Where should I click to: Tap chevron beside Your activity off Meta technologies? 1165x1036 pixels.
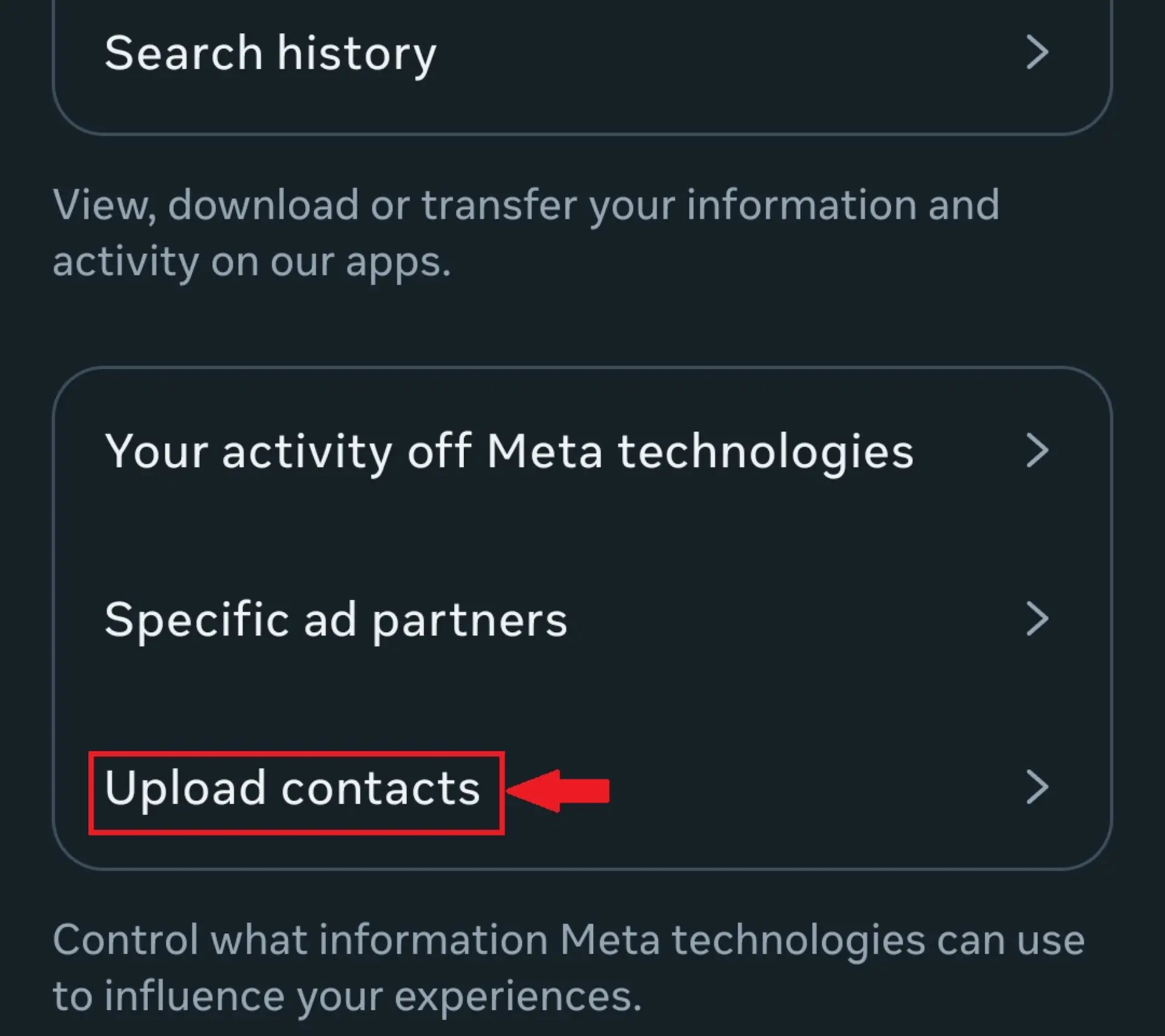(x=1037, y=451)
